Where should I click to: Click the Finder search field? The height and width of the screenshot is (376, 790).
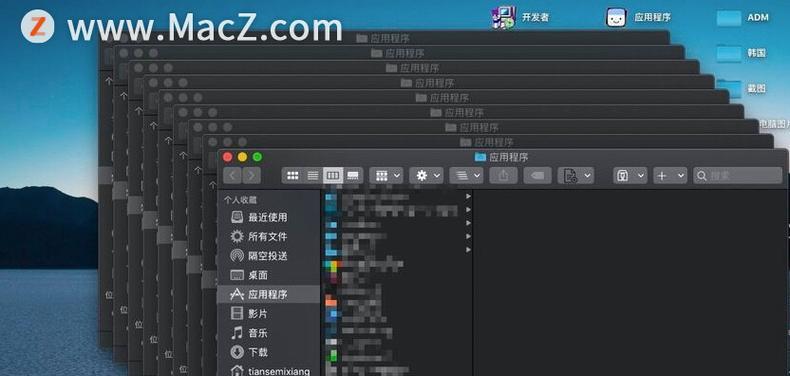[x=738, y=175]
